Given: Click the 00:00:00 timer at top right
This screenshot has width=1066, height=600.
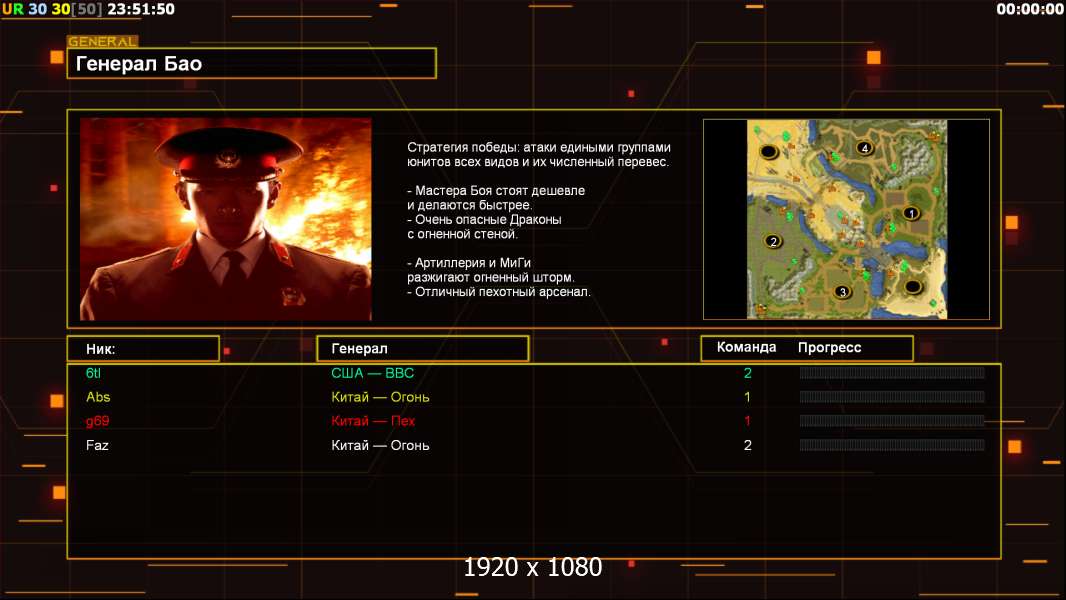Looking at the screenshot, I should tap(1030, 9).
